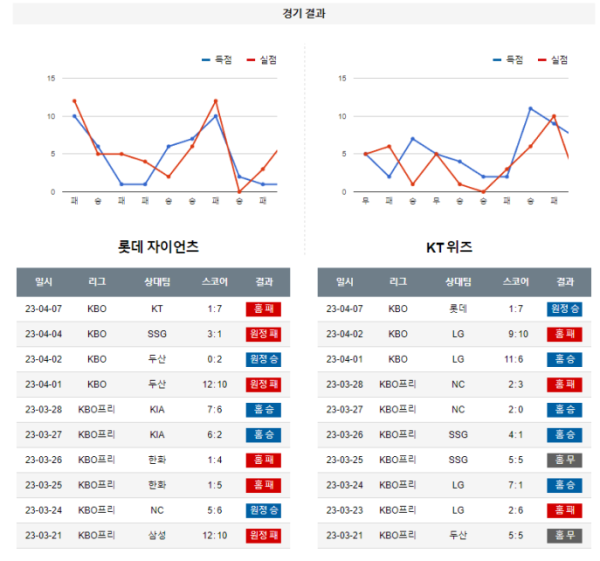This screenshot has width=600, height=561.
Task: Click '홈승' badge on Lotte 23-03-28 row
Action: coord(263,410)
